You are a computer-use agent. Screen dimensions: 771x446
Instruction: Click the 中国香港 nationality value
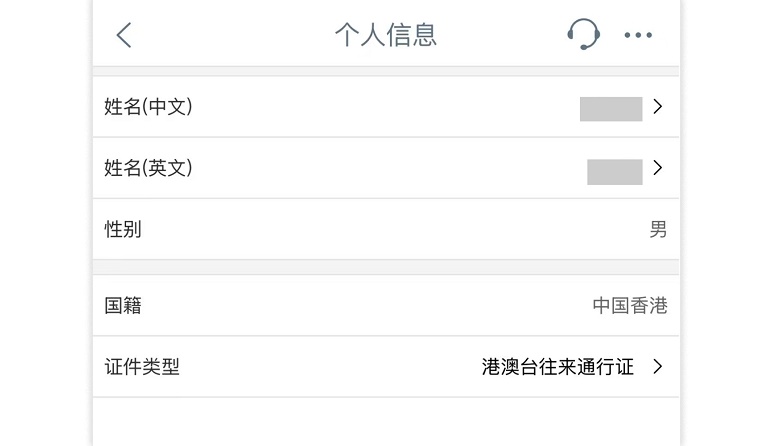629,305
